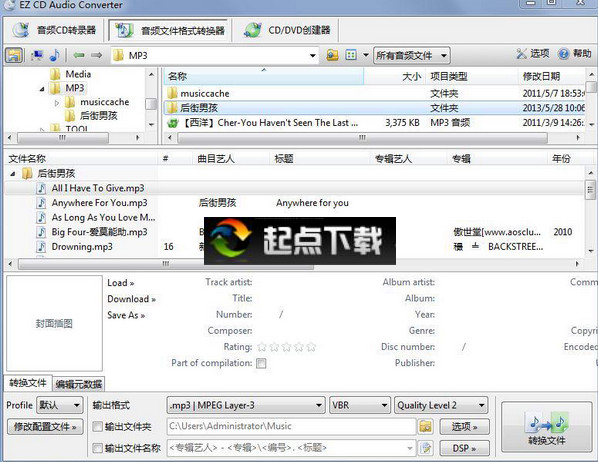This screenshot has width=598, height=462.
Task: Click the folder-up icon beside path box
Action: point(332,55)
